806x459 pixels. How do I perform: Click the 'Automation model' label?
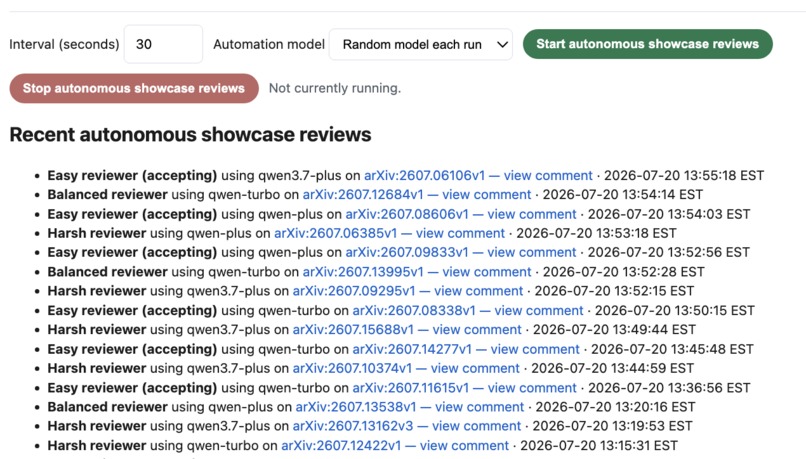coord(269,44)
